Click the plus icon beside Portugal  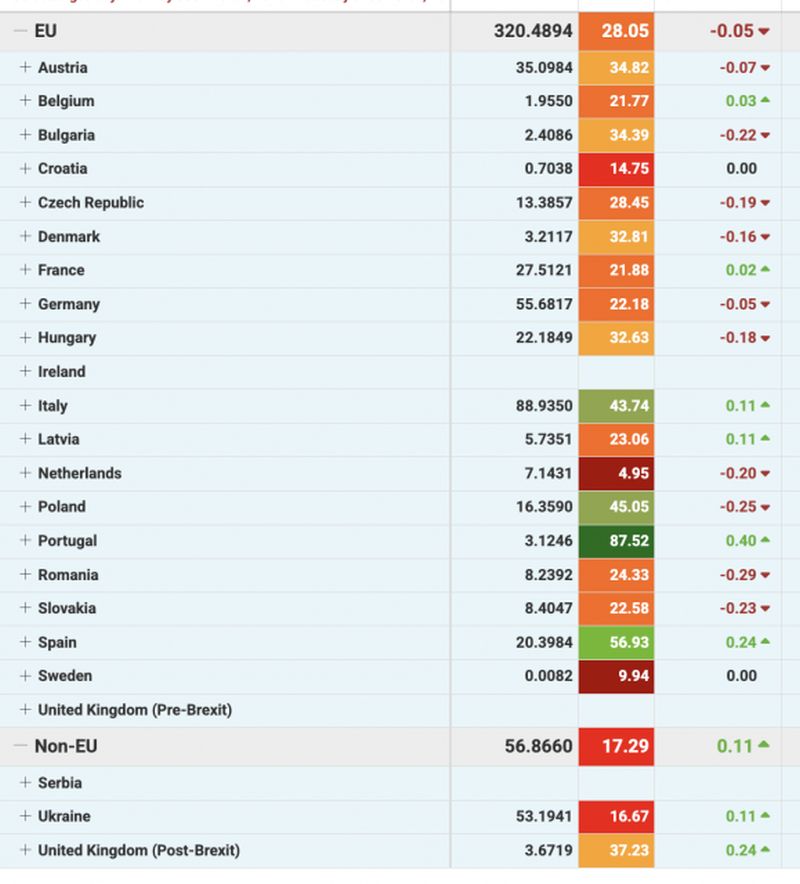pyautogui.click(x=26, y=541)
